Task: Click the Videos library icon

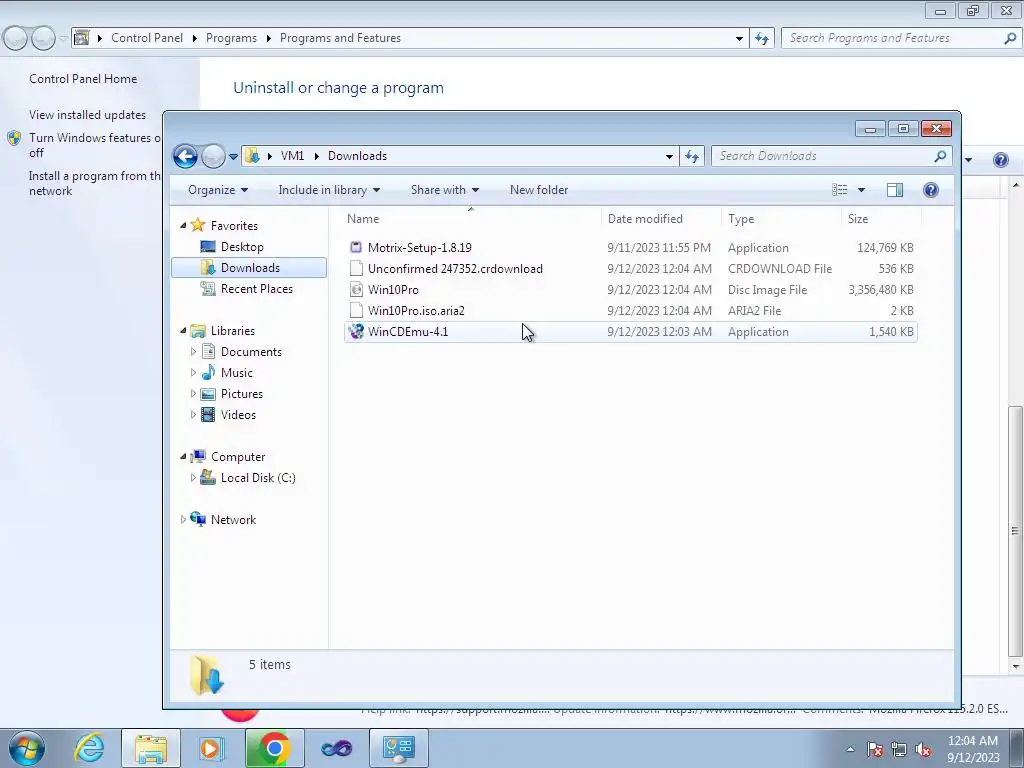Action: pyautogui.click(x=208, y=414)
